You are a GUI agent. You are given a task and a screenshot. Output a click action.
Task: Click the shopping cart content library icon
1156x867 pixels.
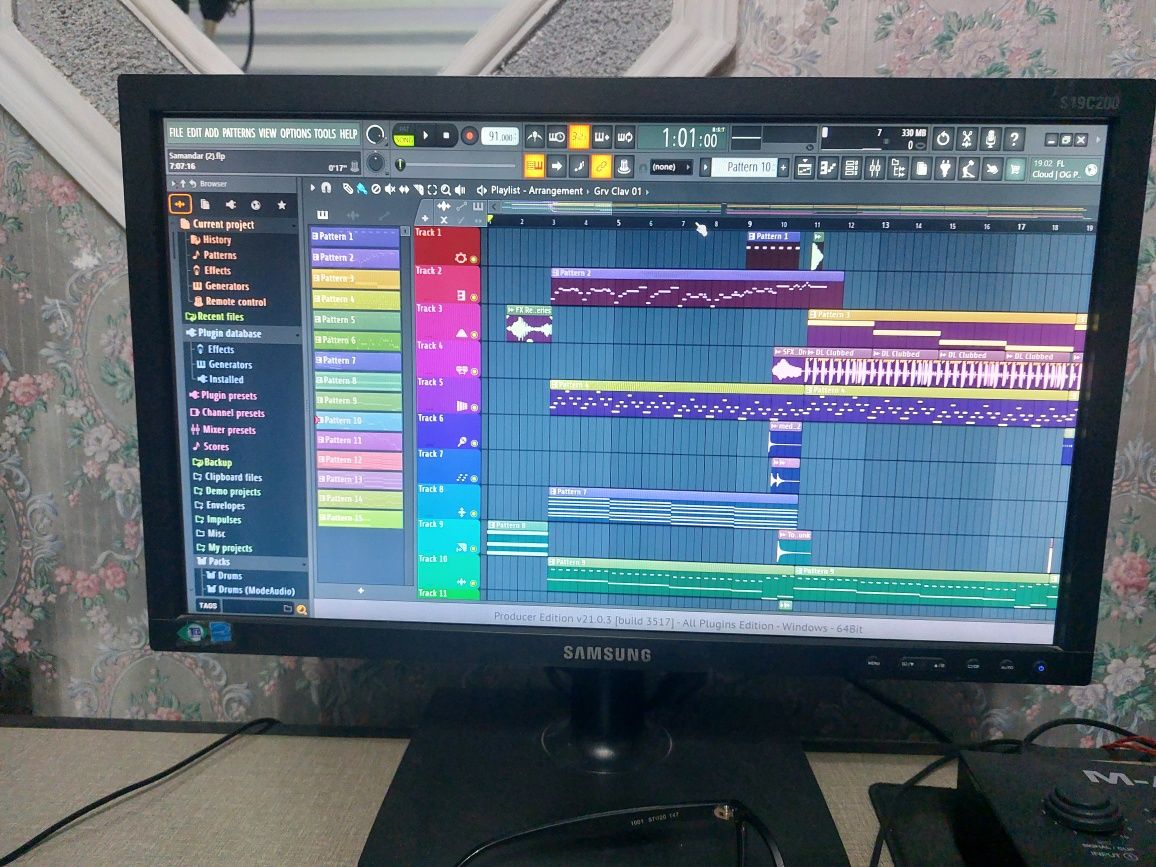1015,170
